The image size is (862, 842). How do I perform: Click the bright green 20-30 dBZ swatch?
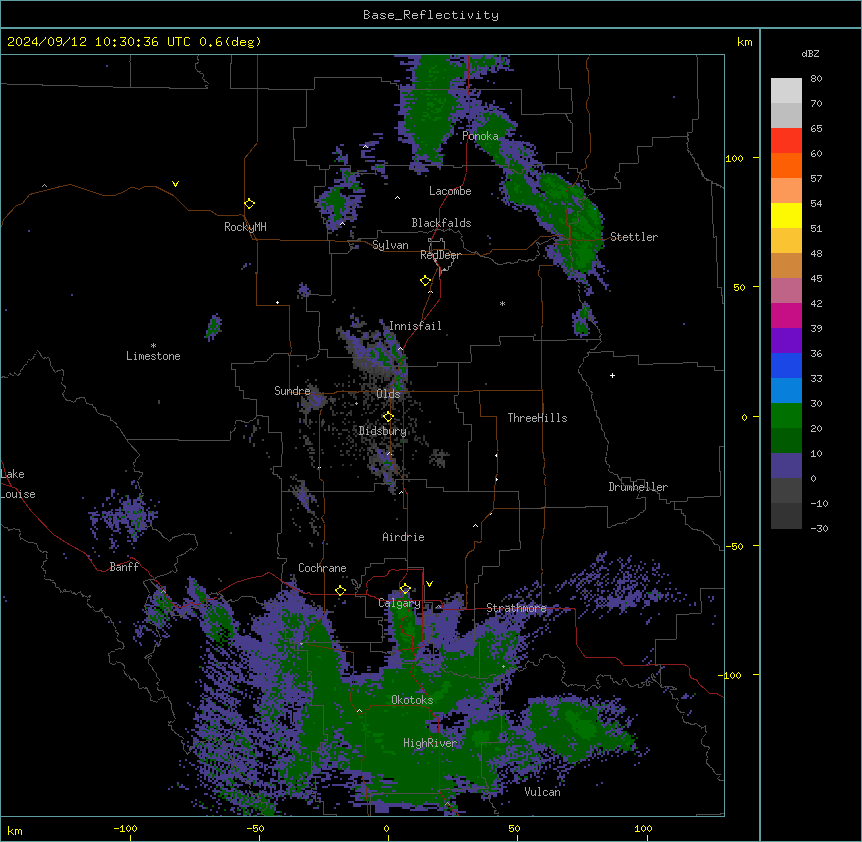coord(786,416)
